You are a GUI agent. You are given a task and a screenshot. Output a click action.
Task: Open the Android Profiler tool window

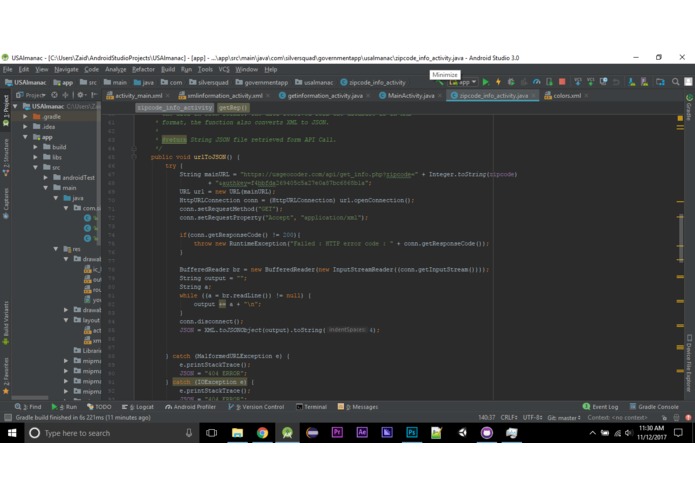190,407
